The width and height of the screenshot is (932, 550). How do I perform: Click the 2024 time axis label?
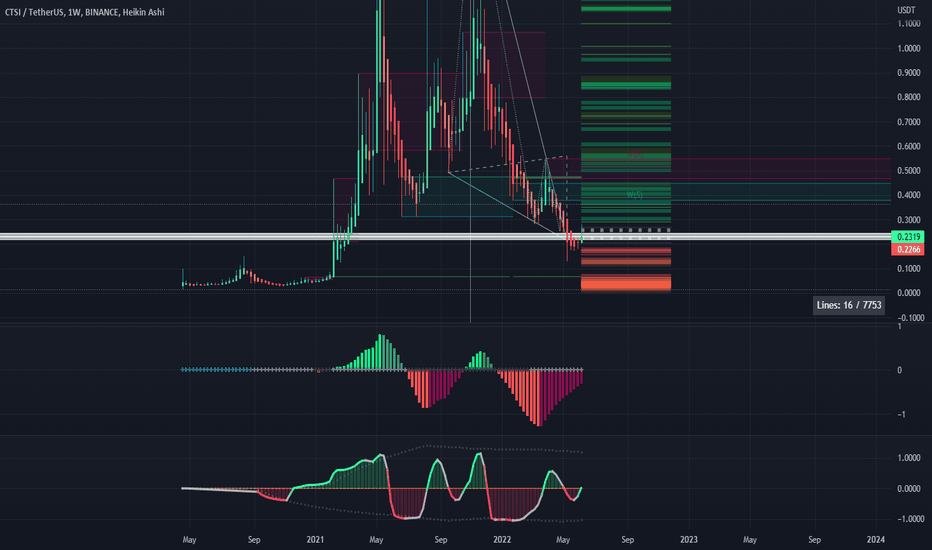876,540
